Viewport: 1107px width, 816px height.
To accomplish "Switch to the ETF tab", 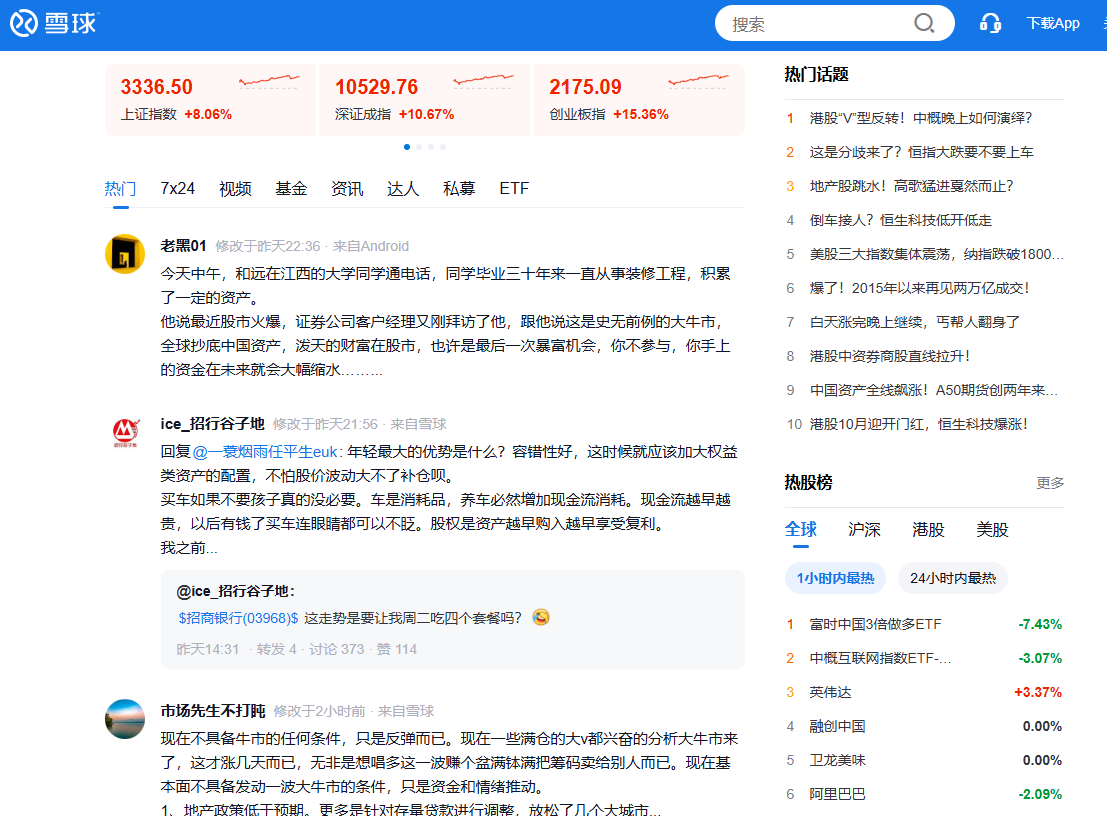I will click(514, 188).
